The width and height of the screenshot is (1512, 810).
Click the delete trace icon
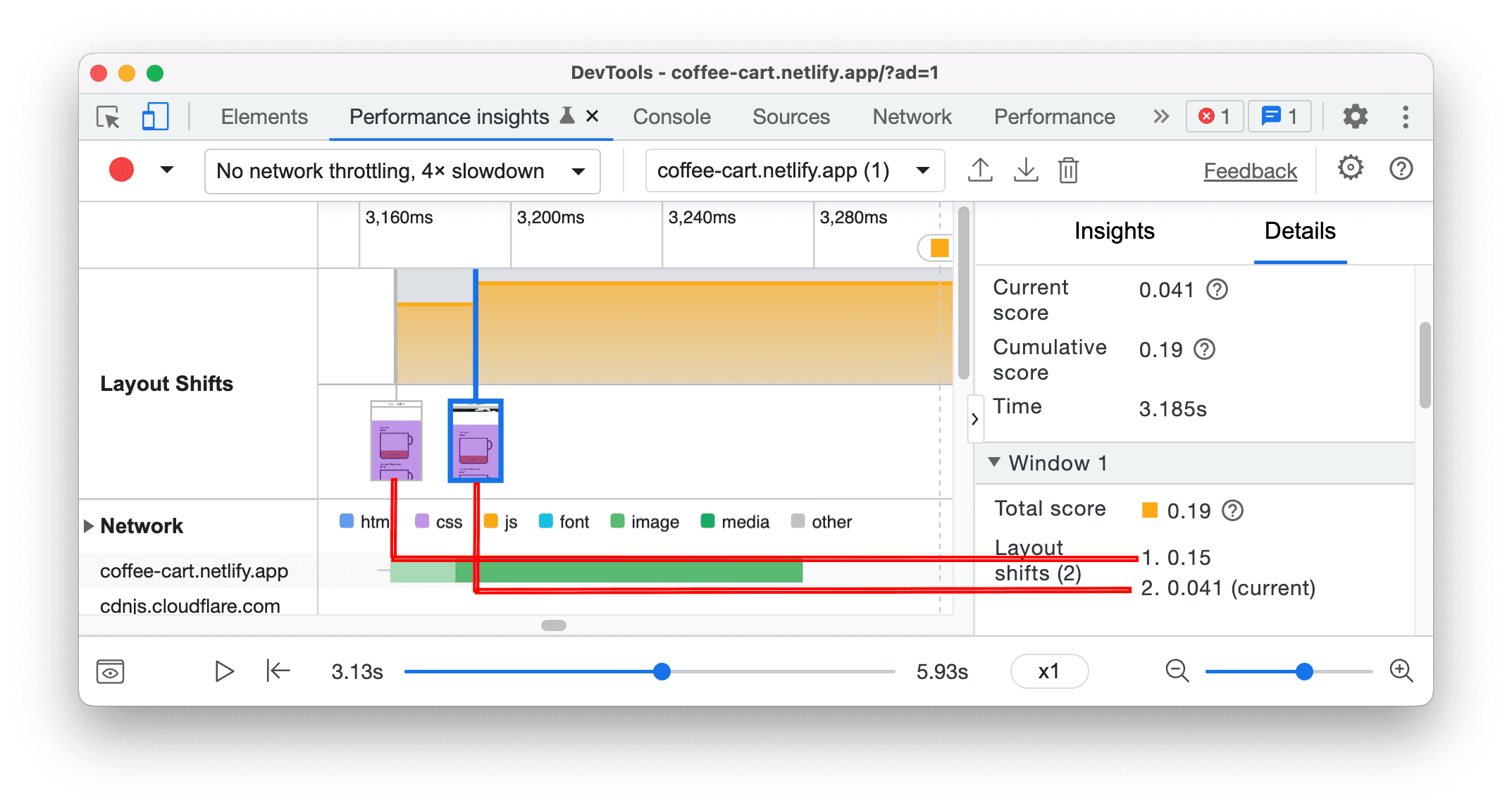tap(1069, 170)
